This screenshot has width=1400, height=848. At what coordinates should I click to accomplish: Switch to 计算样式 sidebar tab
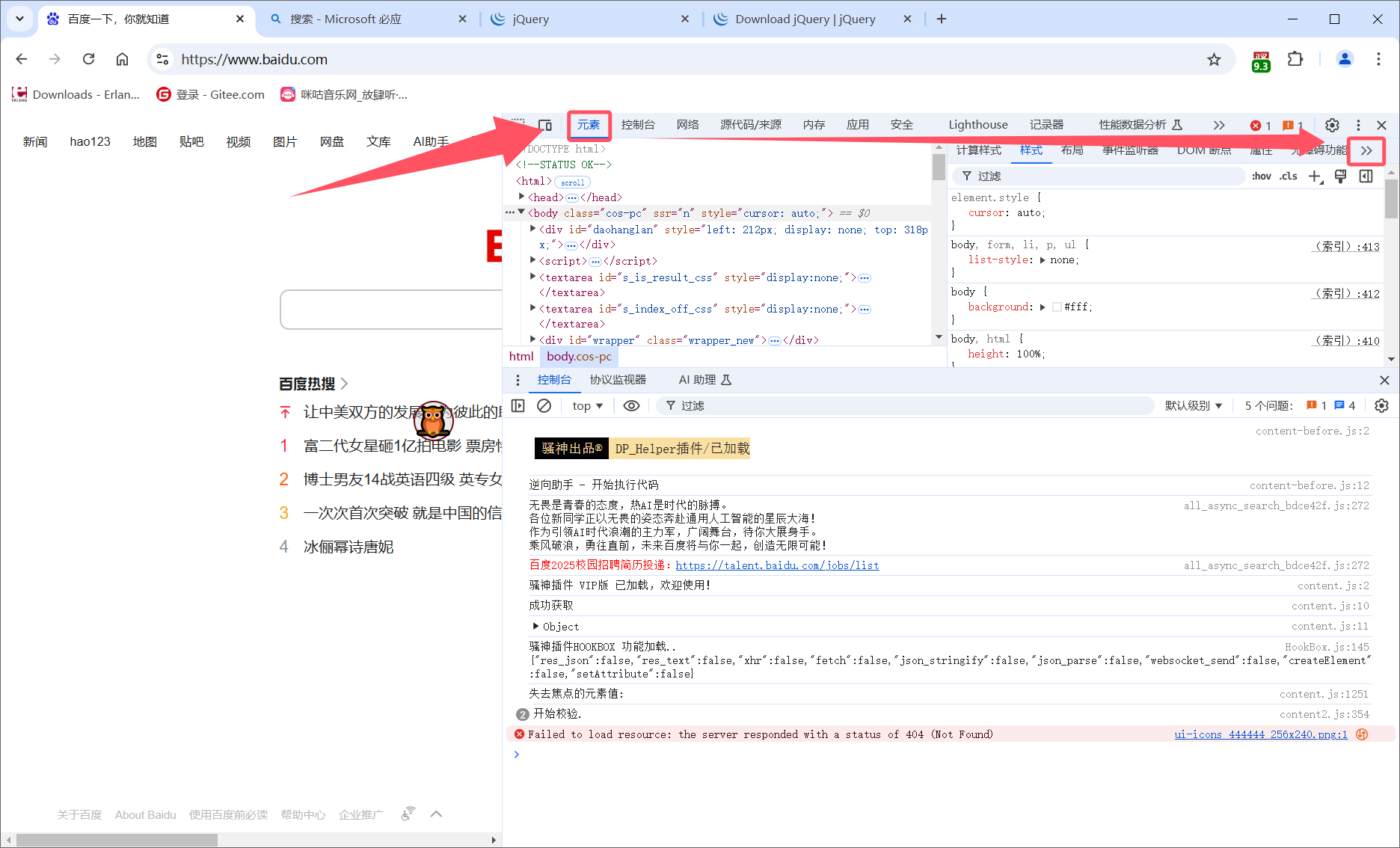tap(979, 150)
